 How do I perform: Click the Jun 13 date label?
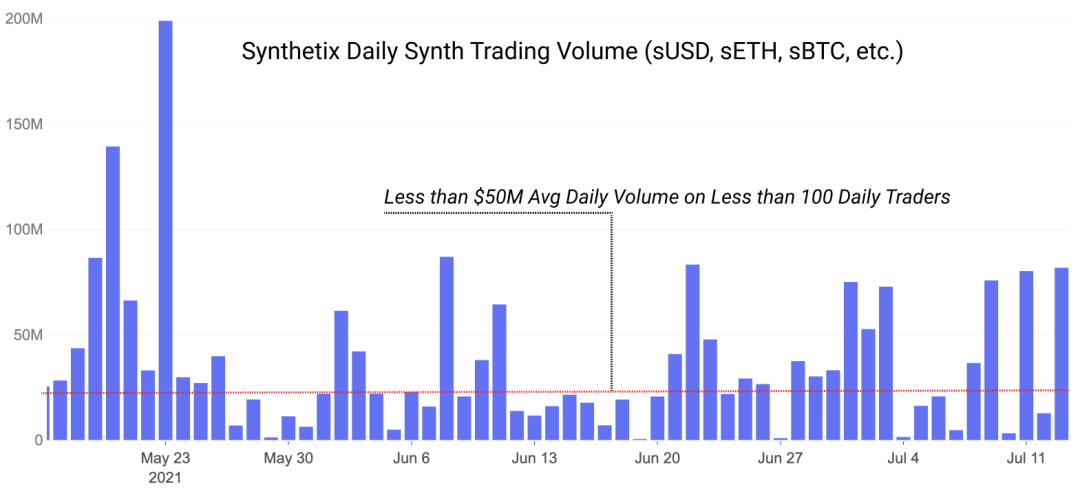pos(534,458)
